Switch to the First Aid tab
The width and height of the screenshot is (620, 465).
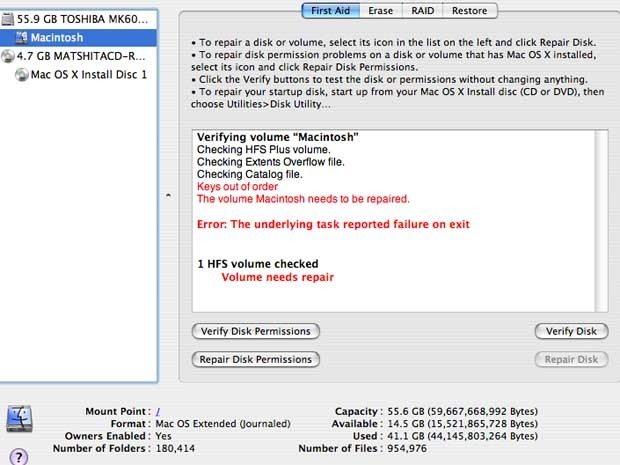[331, 11]
